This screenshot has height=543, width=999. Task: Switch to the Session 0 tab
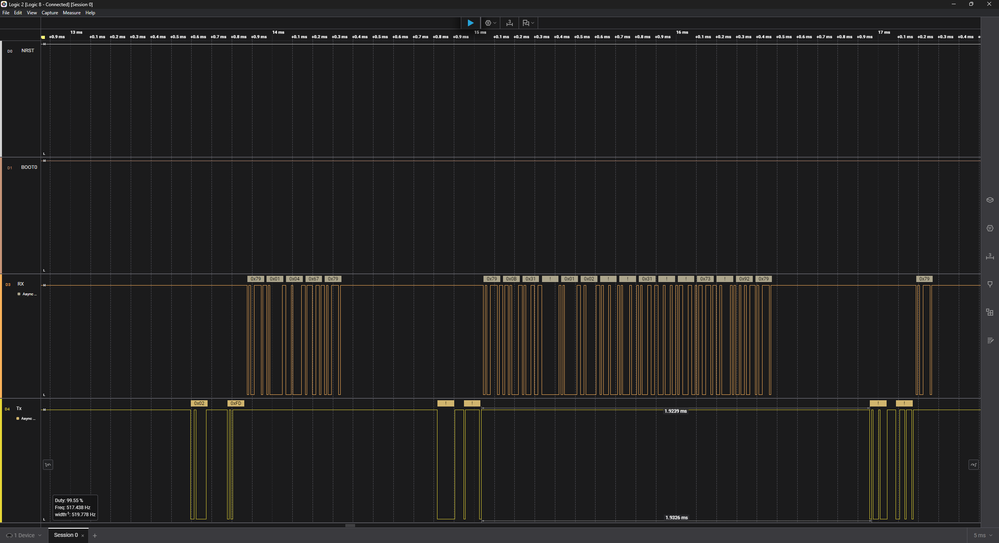(65, 535)
